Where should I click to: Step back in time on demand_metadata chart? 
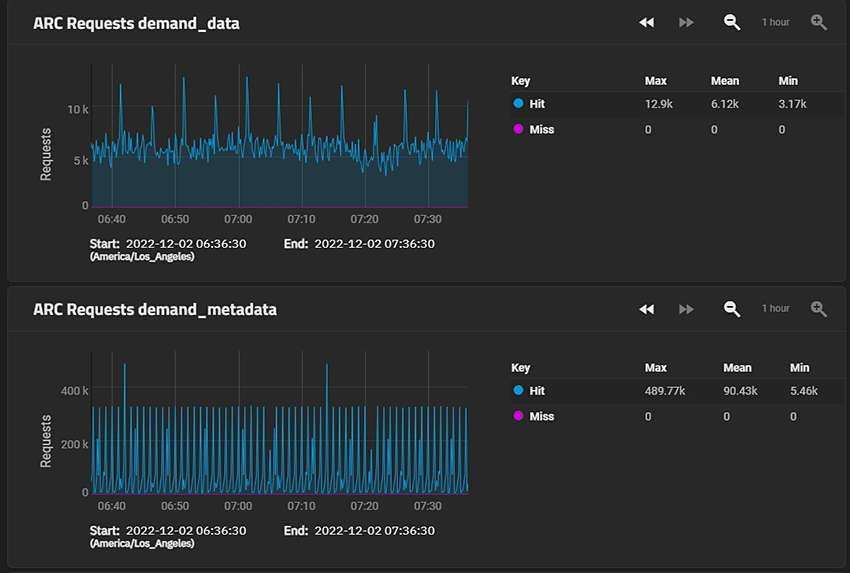pyautogui.click(x=646, y=309)
